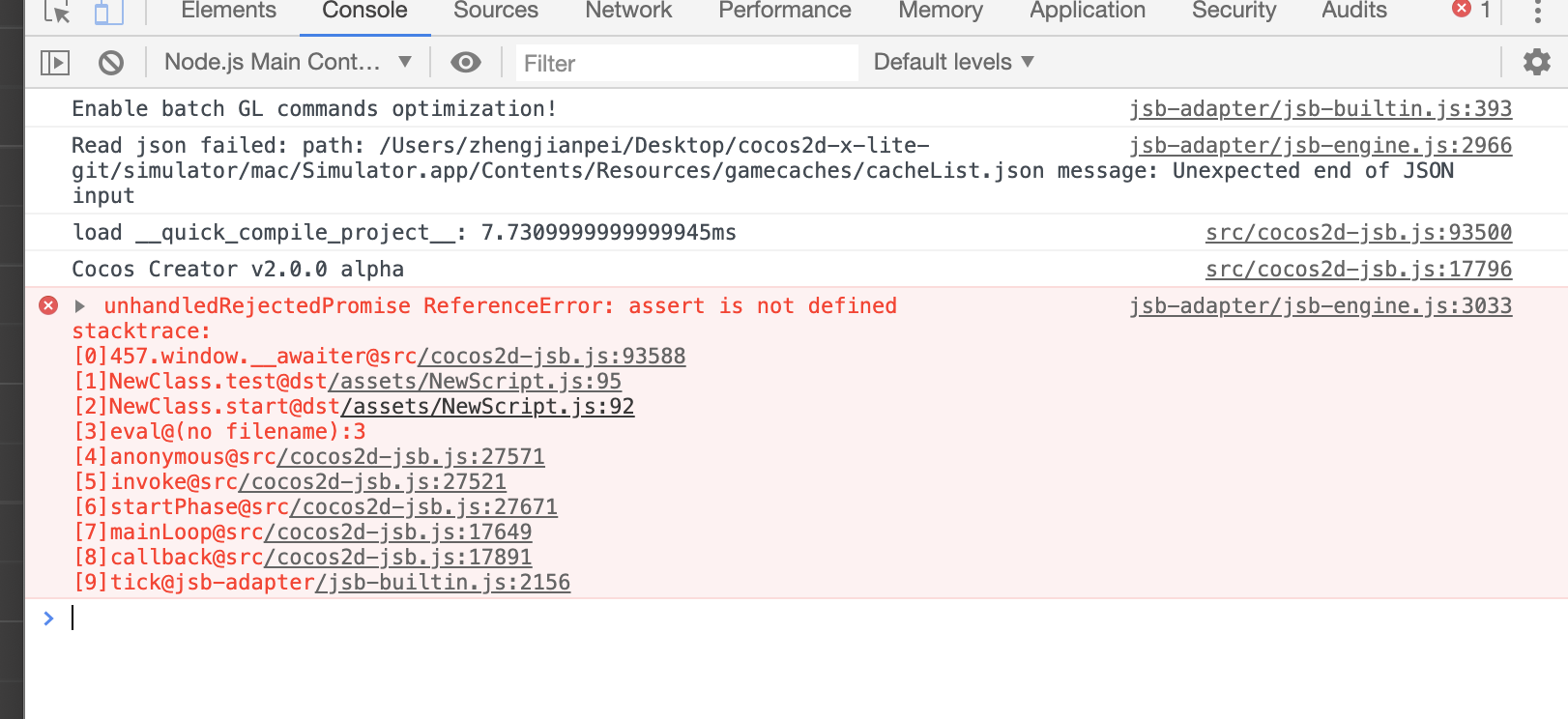Click the red error count icon

coord(1462,10)
